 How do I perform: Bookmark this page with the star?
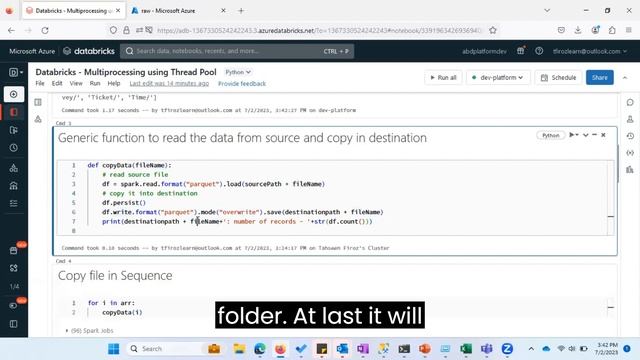(493, 30)
